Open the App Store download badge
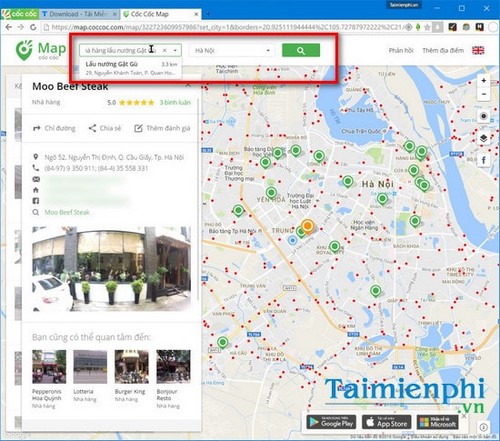 click(387, 423)
